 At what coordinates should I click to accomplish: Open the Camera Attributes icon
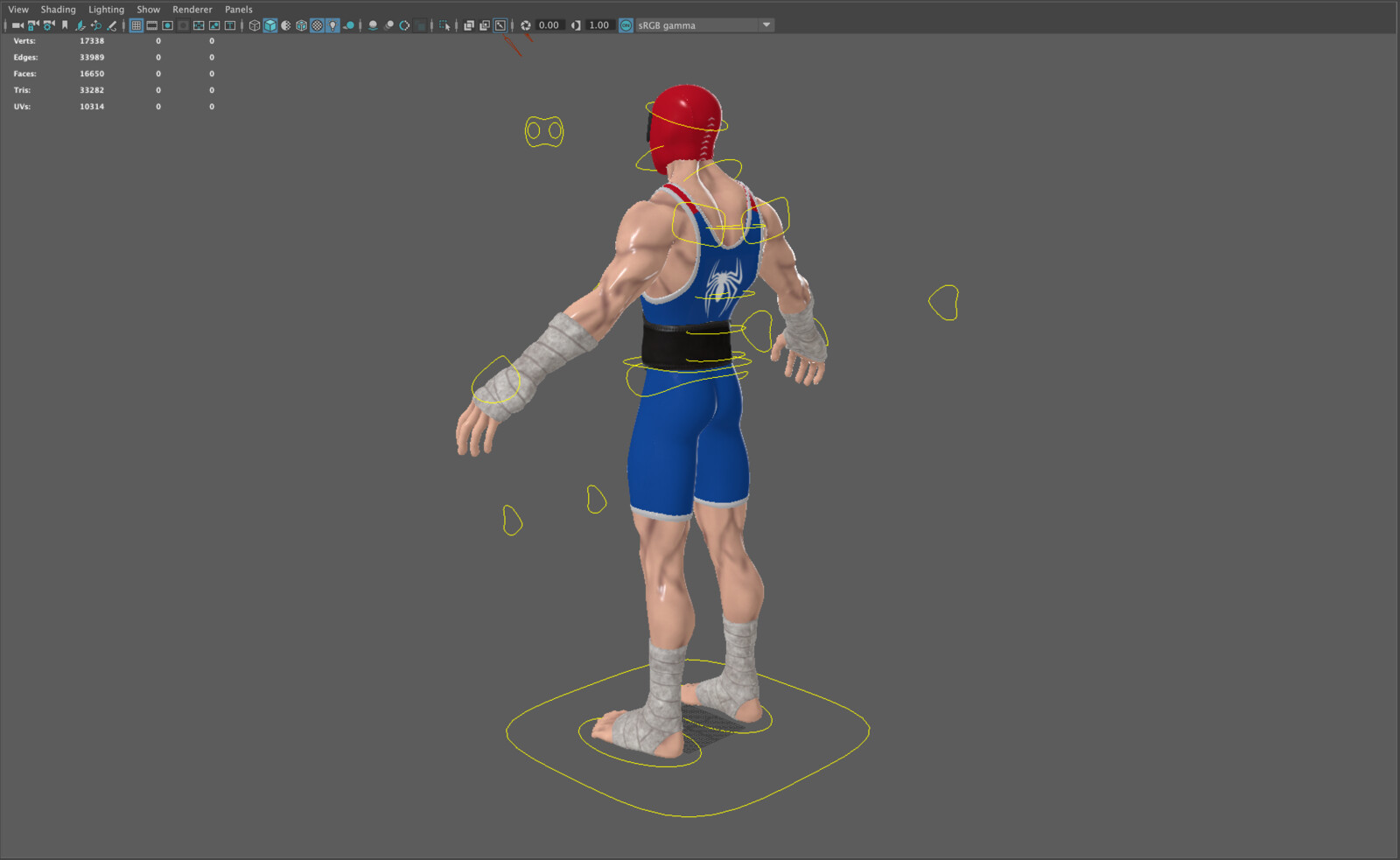tap(49, 25)
